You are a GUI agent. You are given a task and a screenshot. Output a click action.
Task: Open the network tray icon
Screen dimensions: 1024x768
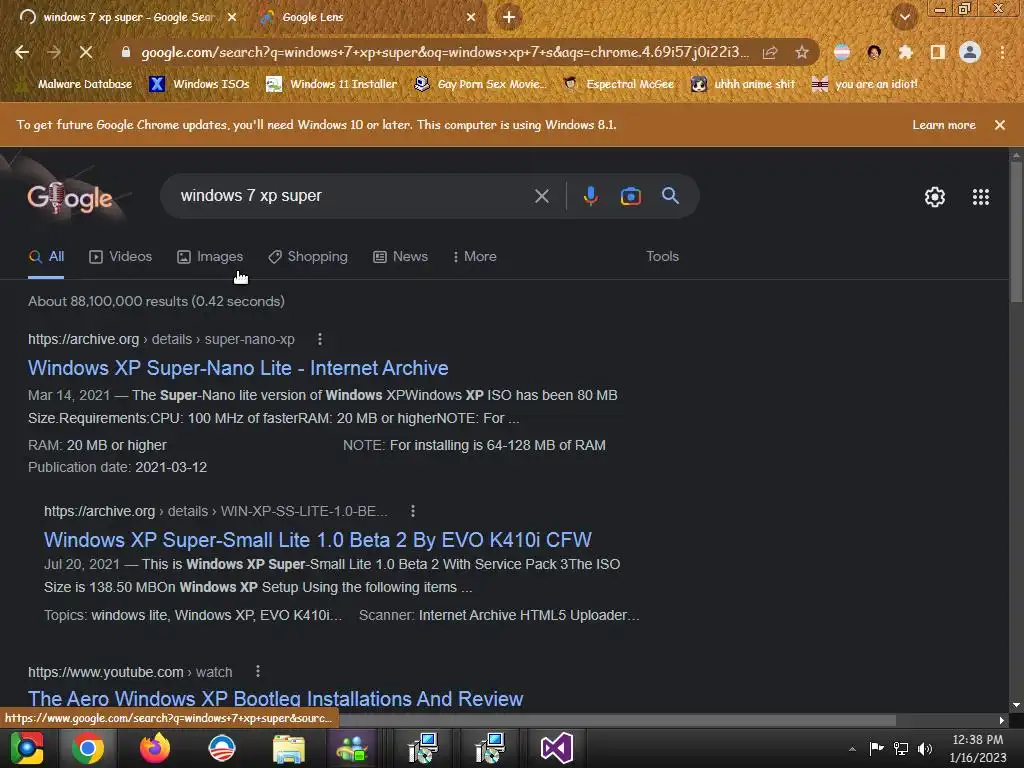click(901, 749)
